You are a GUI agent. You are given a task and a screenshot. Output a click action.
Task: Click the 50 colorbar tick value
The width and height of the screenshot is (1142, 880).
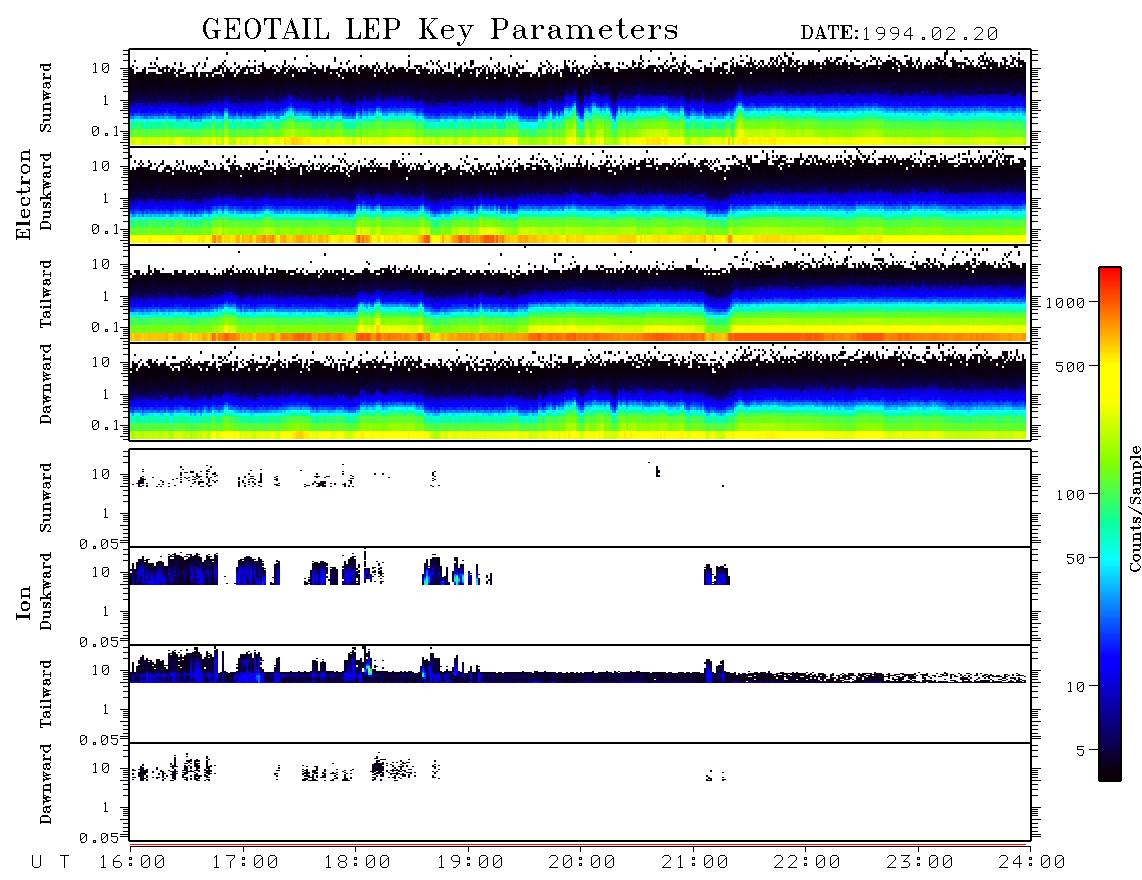coord(1076,559)
